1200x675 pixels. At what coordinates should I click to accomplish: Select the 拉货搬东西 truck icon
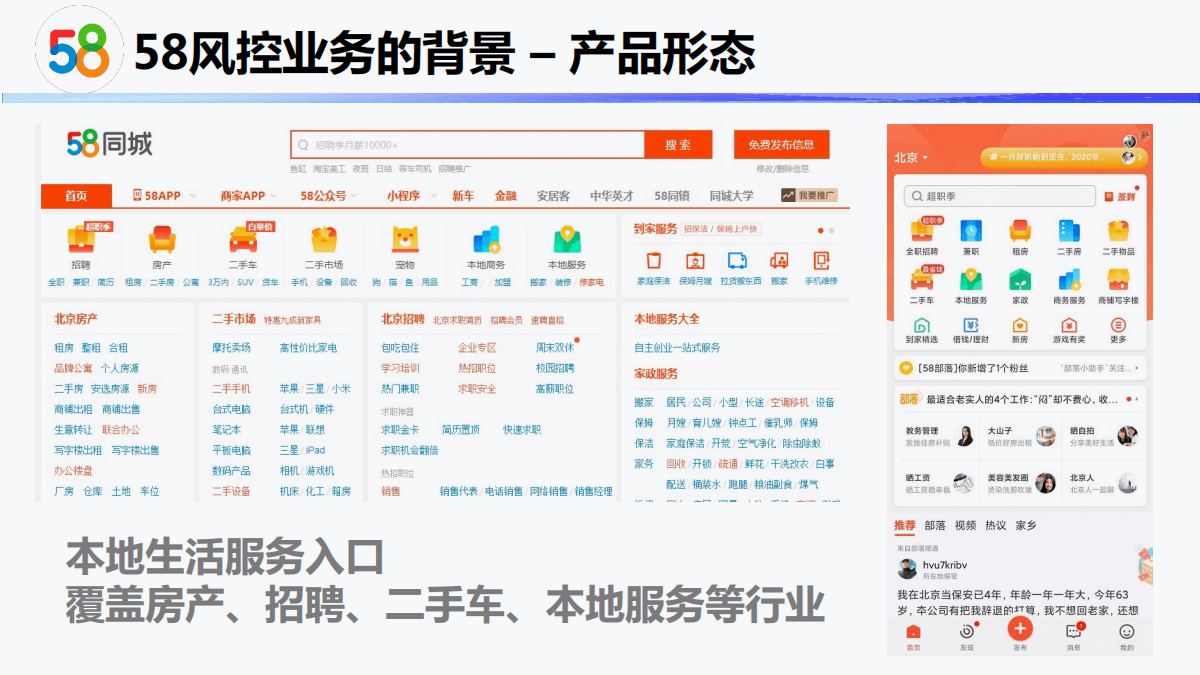(738, 261)
